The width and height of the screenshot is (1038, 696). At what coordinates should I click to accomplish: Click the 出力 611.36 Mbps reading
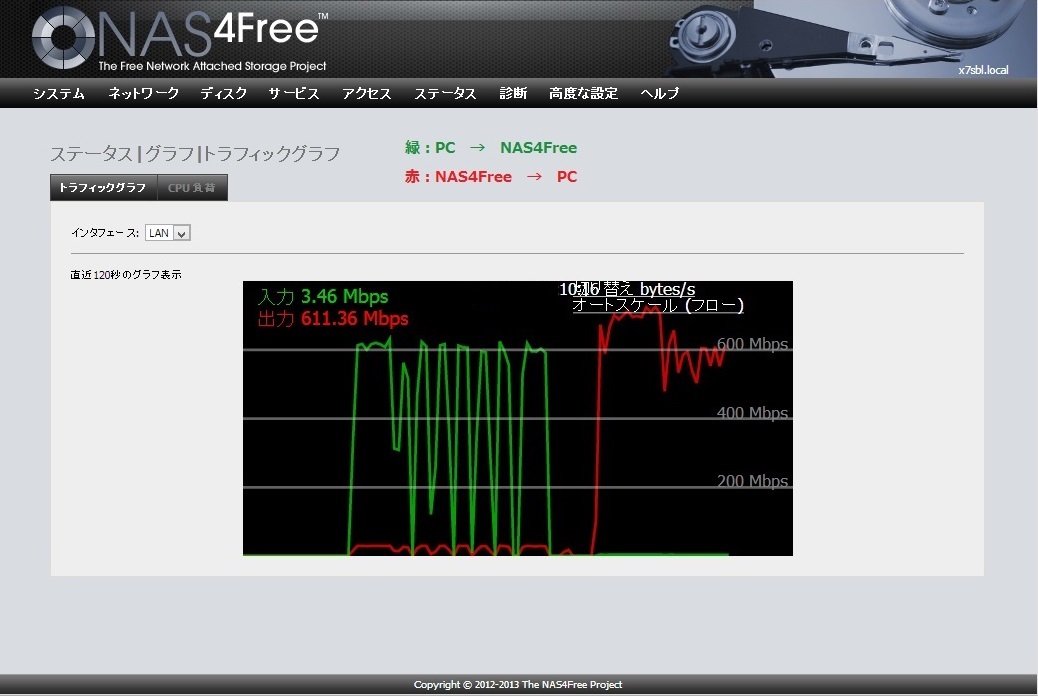(333, 319)
